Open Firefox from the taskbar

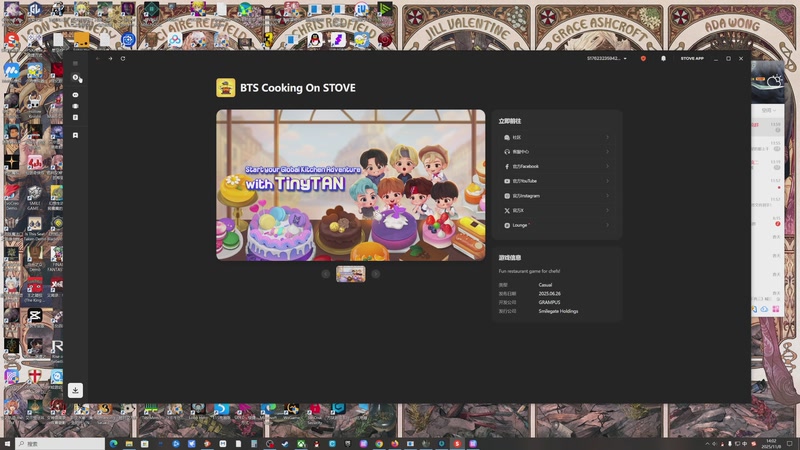394,444
